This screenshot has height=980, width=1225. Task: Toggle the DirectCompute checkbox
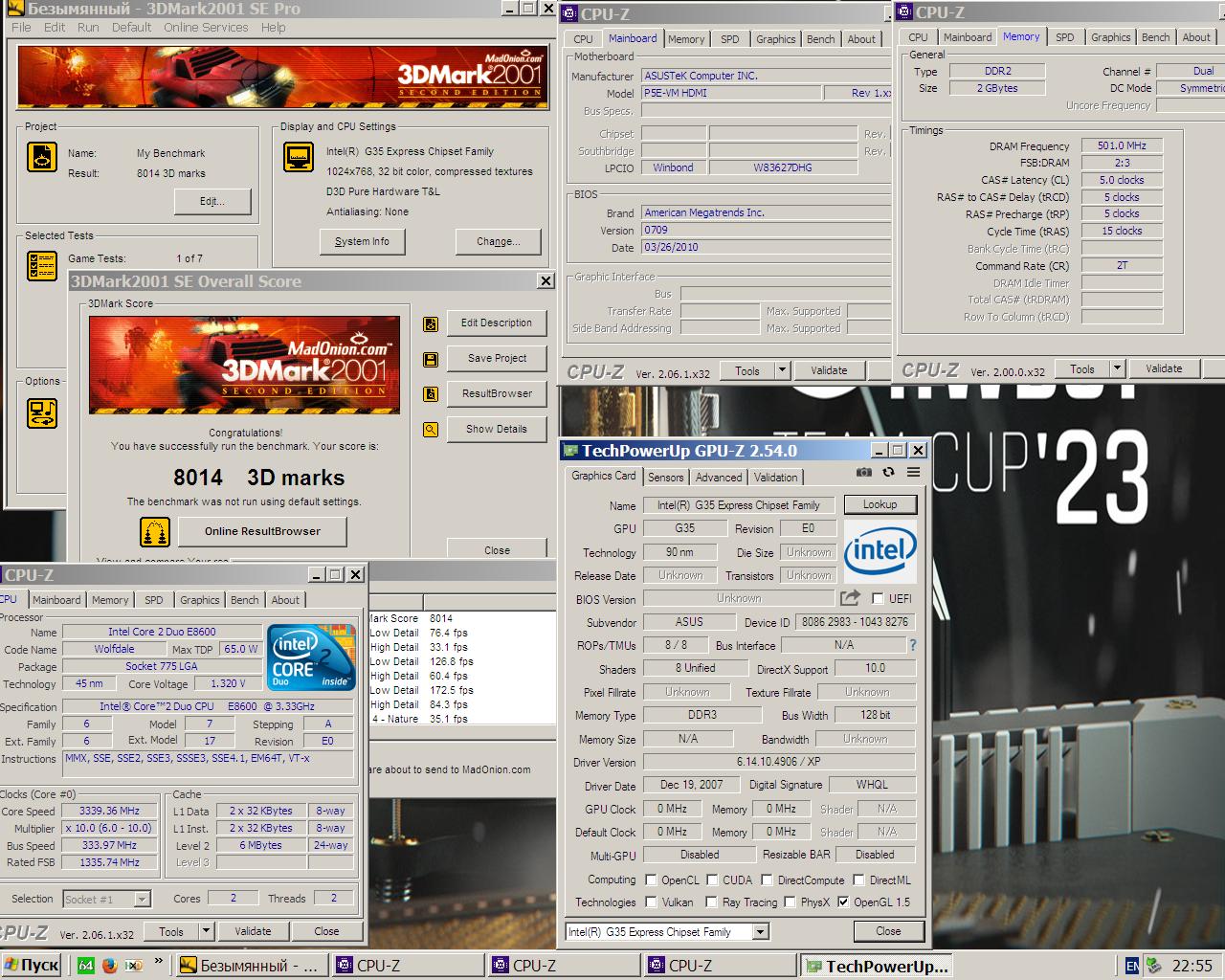tap(767, 880)
